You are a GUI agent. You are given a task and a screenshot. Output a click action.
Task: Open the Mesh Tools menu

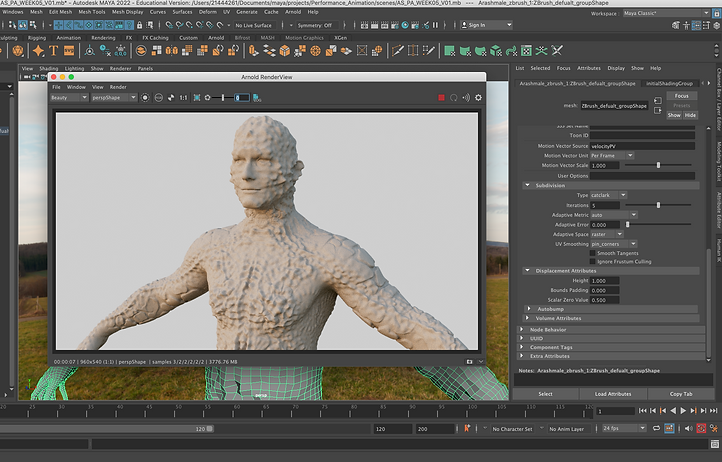click(92, 12)
